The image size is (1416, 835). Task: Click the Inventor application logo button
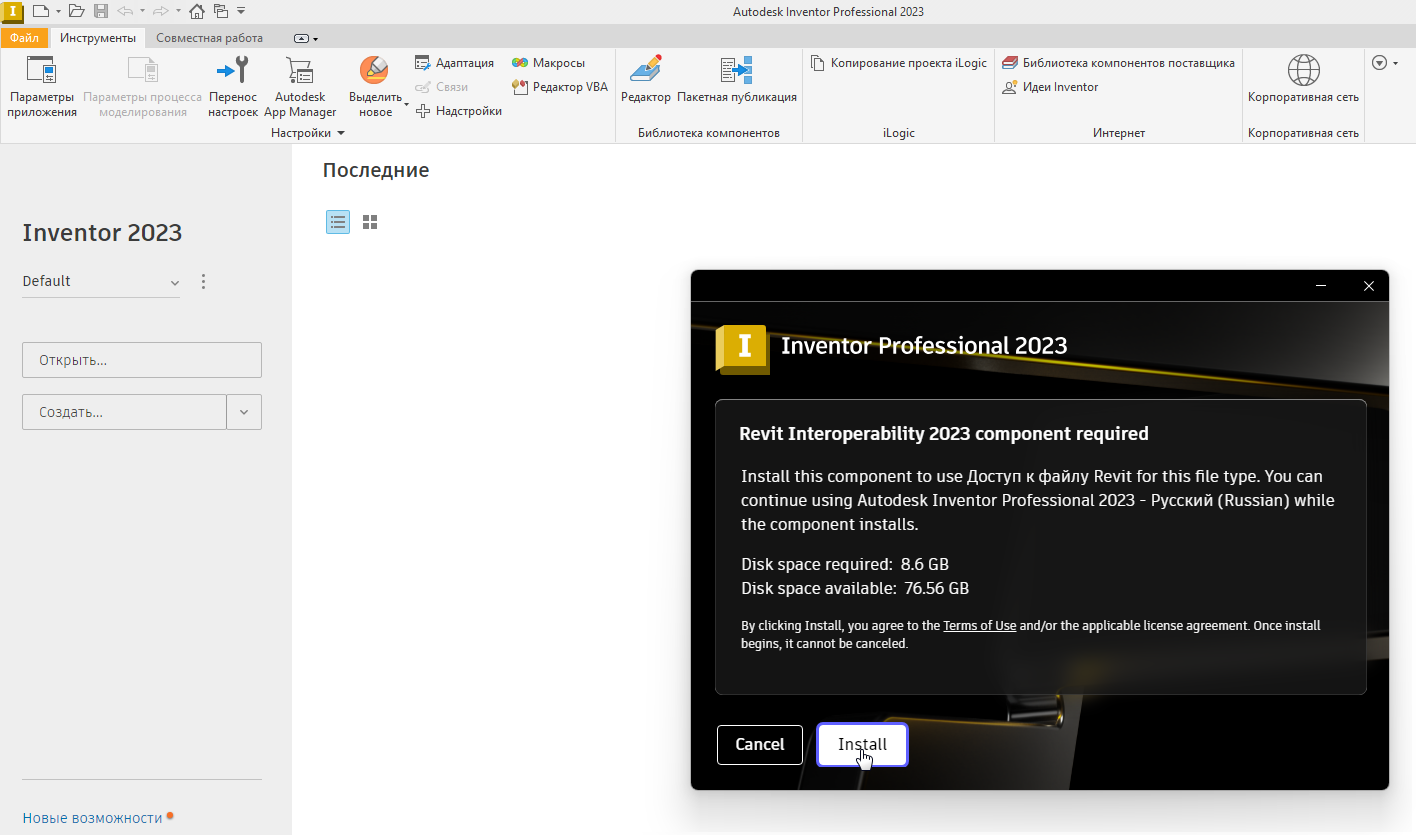click(12, 11)
